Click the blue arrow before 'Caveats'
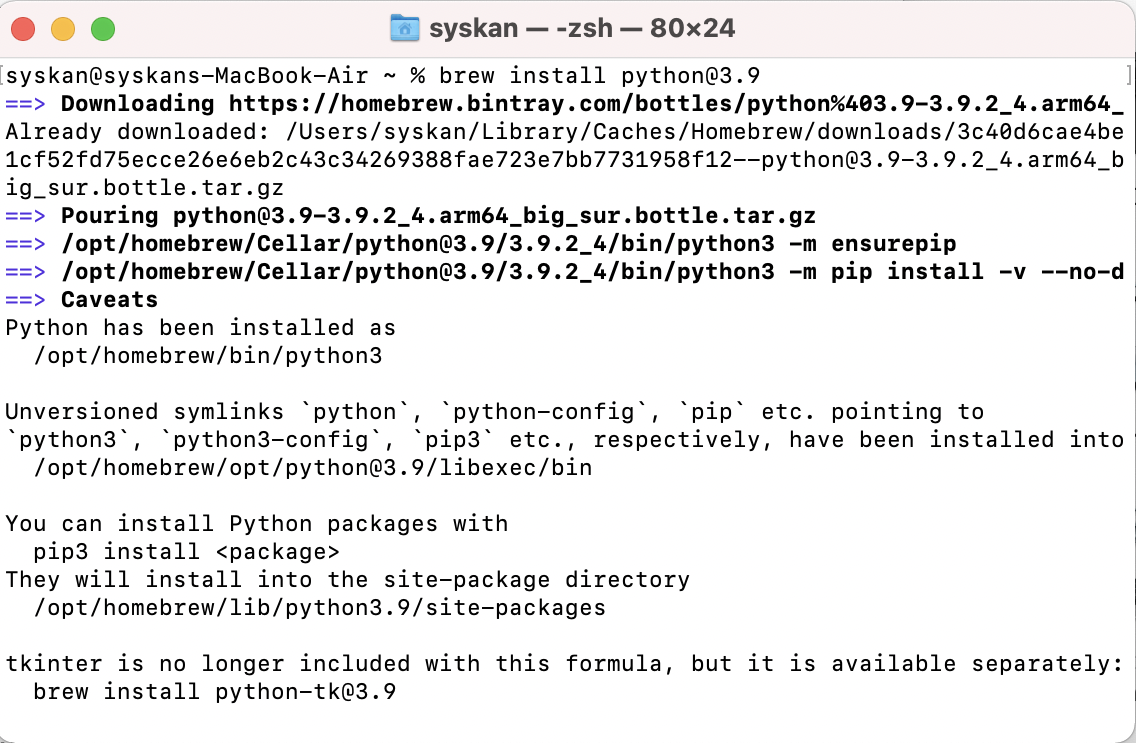This screenshot has width=1136, height=743. pyautogui.click(x=25, y=300)
